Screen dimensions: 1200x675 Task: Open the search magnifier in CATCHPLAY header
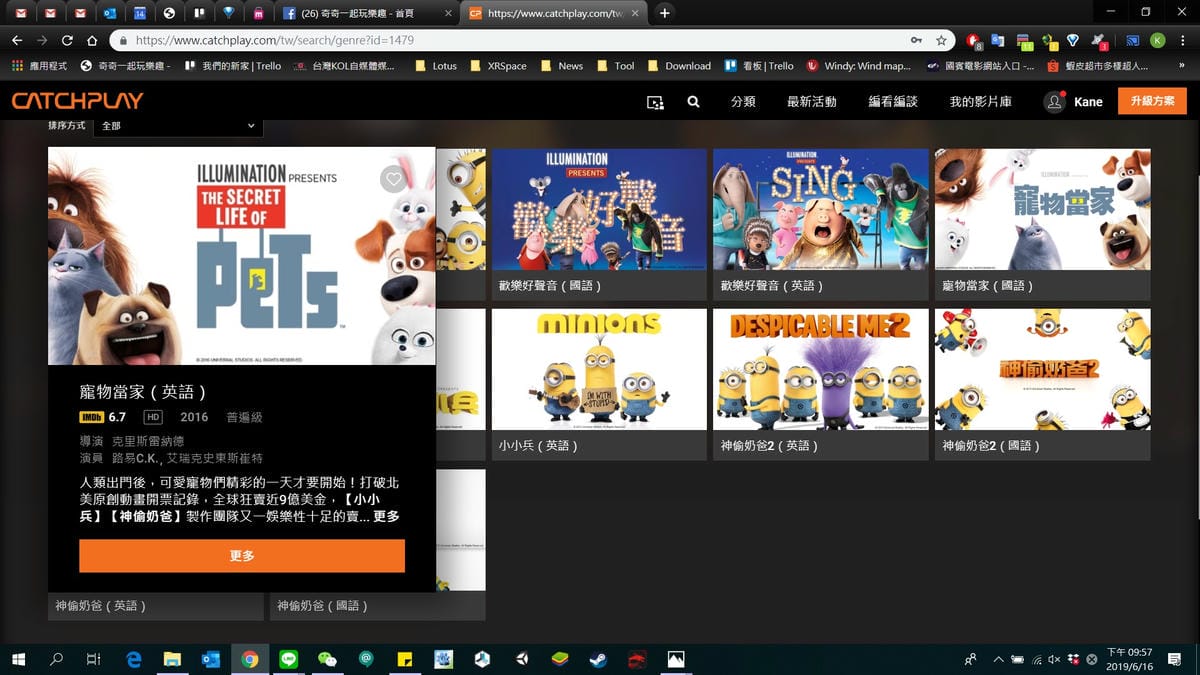click(x=694, y=102)
